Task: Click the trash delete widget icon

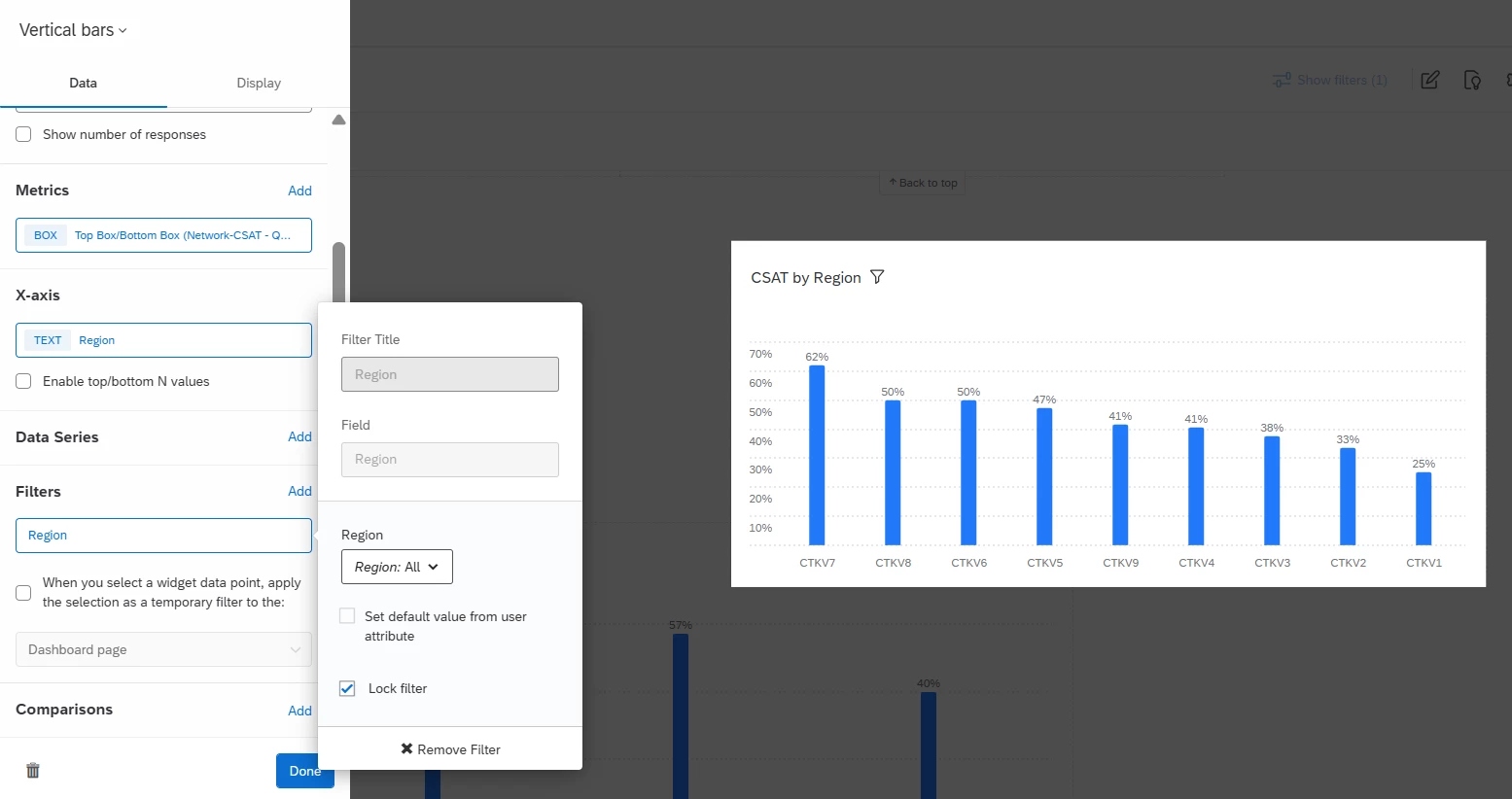Action: [33, 770]
